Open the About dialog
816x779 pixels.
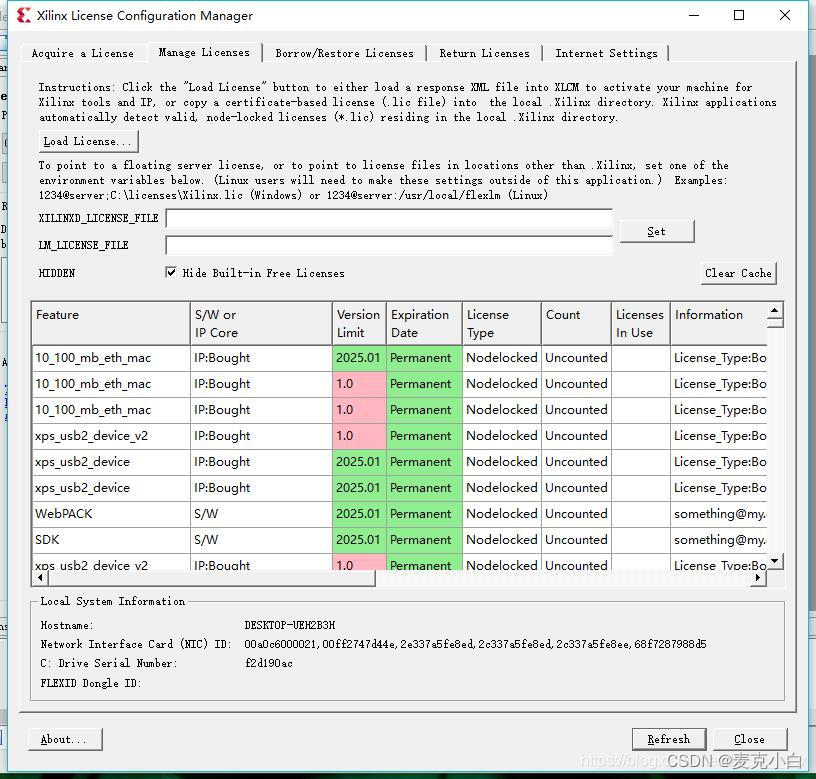pos(64,739)
